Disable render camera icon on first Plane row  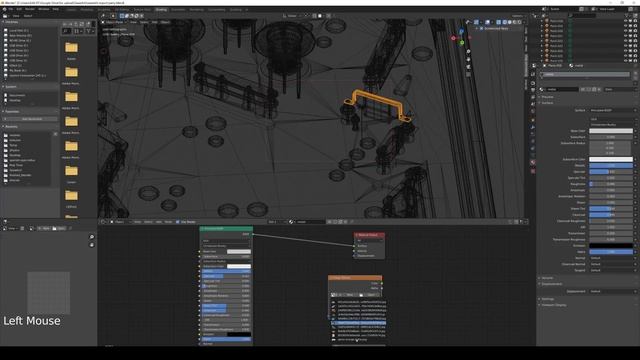(635, 21)
